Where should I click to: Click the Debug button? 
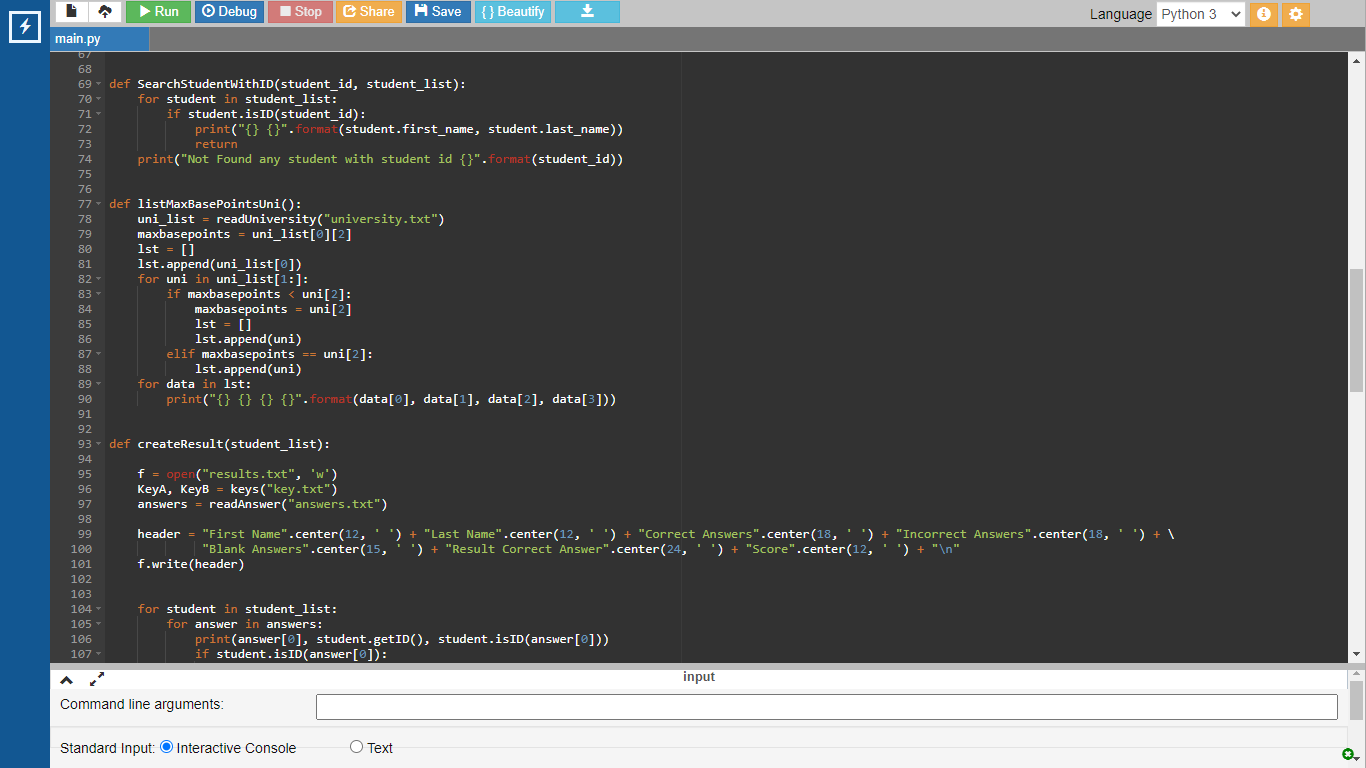pos(229,12)
